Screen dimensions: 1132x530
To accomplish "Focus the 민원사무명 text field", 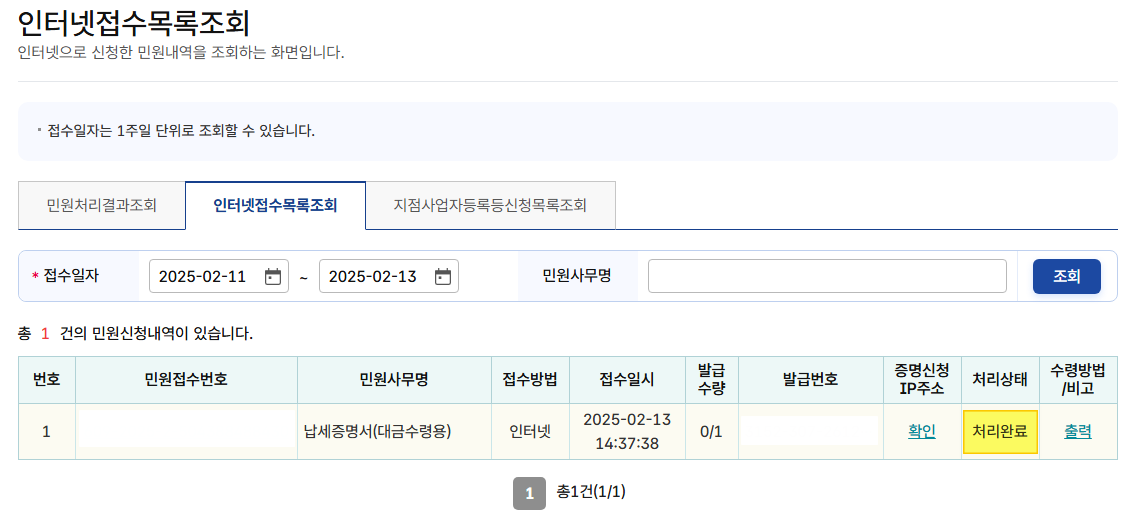I will pos(827,277).
